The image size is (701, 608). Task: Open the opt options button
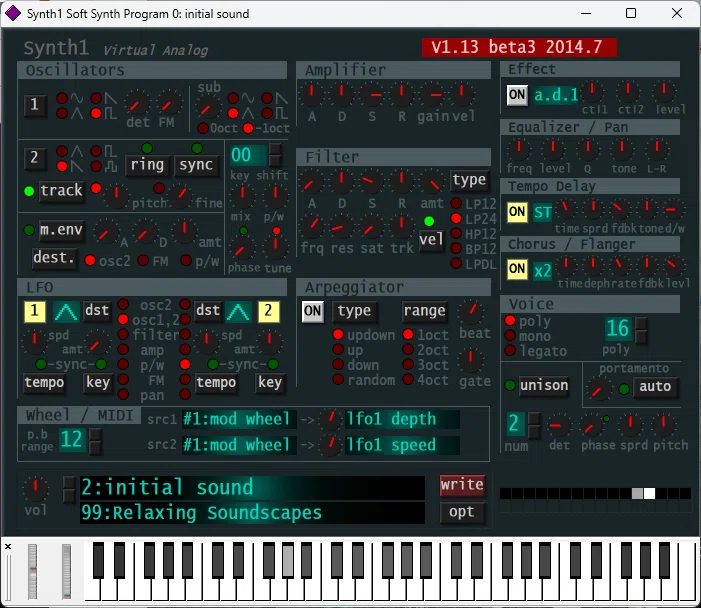pos(462,512)
